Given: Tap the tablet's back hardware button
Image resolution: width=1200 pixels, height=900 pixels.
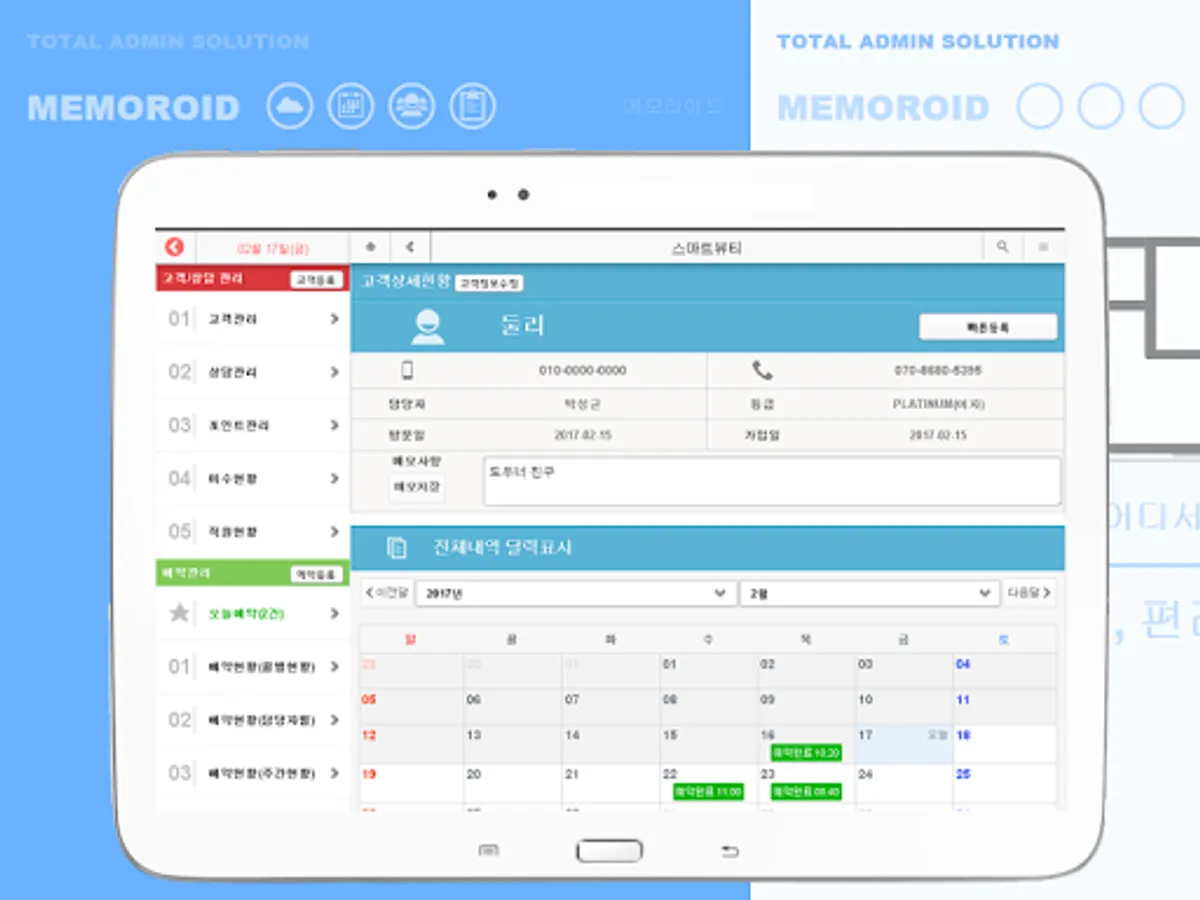Looking at the screenshot, I should click(x=729, y=851).
